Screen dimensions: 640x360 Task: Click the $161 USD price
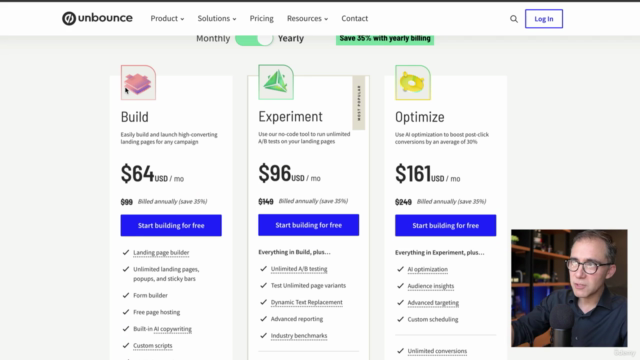tap(427, 173)
